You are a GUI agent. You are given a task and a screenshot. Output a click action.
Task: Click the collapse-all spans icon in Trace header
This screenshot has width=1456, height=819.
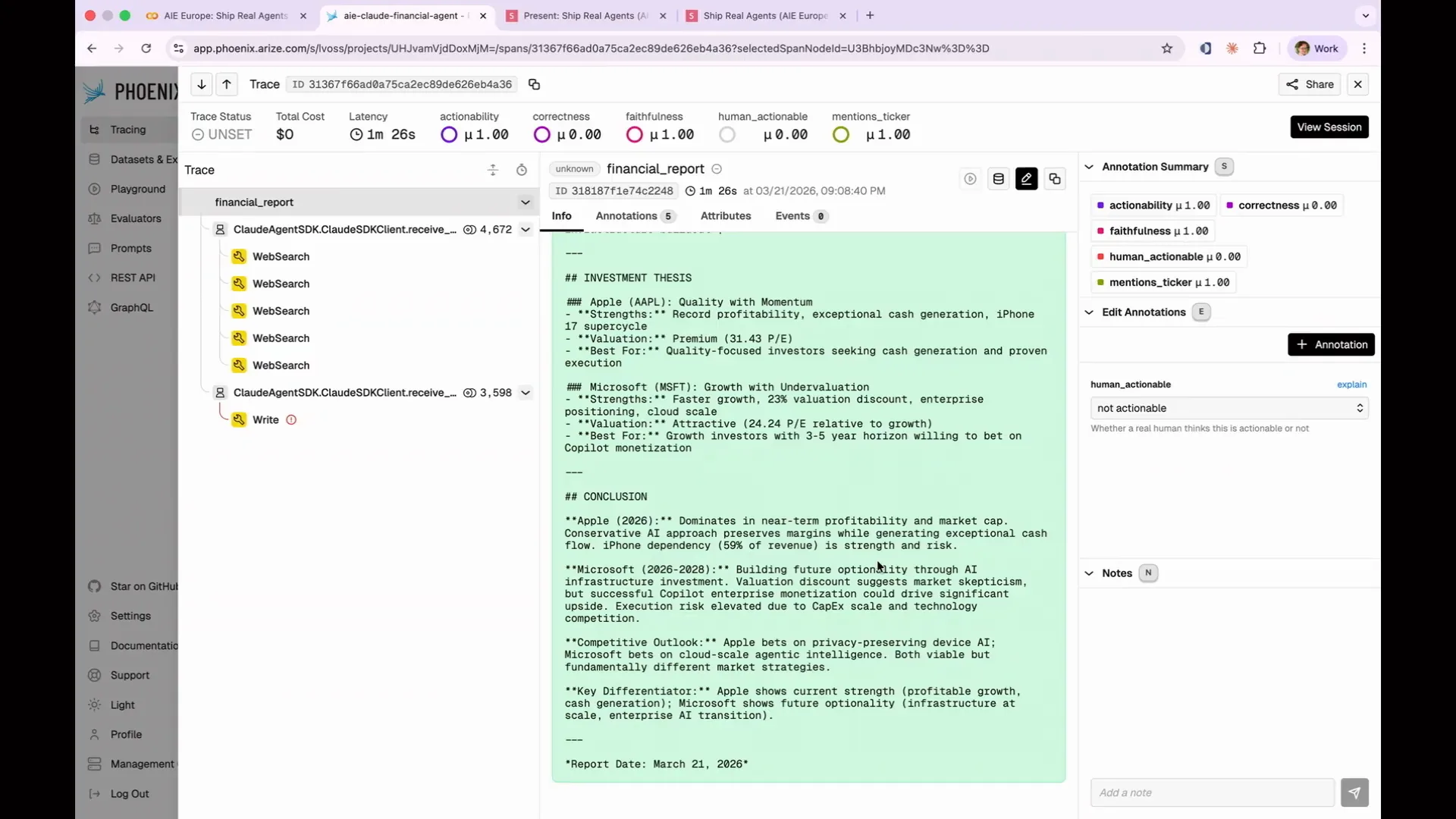[493, 170]
